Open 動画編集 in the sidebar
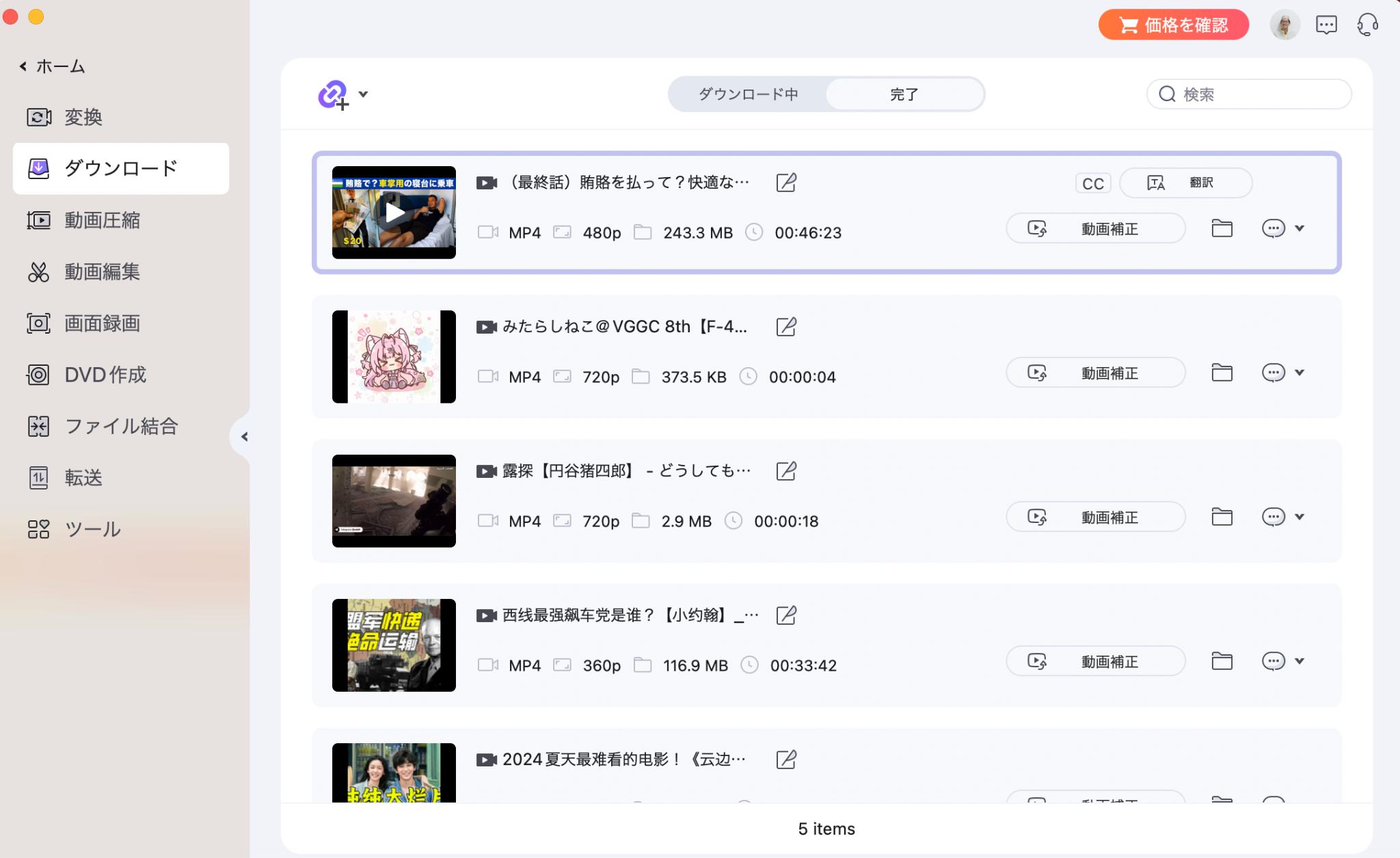The width and height of the screenshot is (1400, 858). point(121,272)
